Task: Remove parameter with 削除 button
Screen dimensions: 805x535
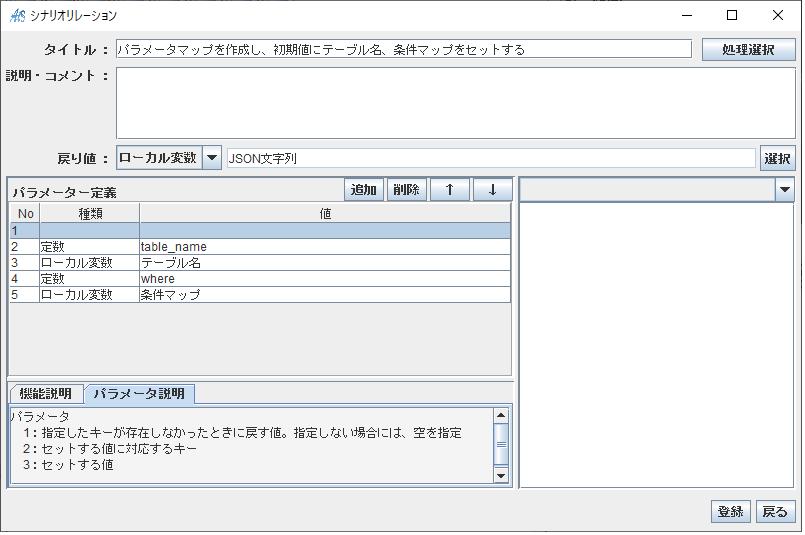Action: click(x=406, y=189)
